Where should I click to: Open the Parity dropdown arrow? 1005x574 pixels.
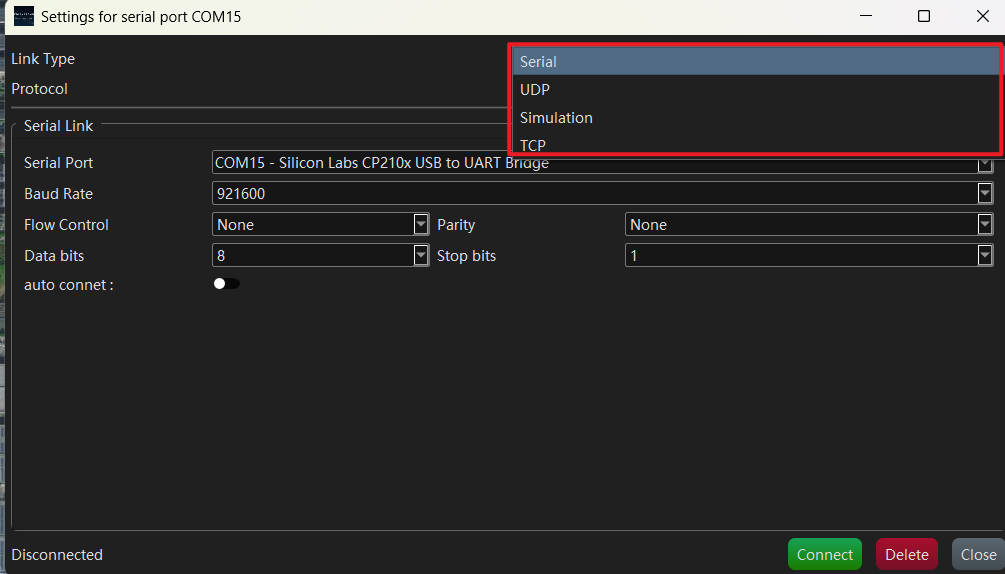click(985, 224)
